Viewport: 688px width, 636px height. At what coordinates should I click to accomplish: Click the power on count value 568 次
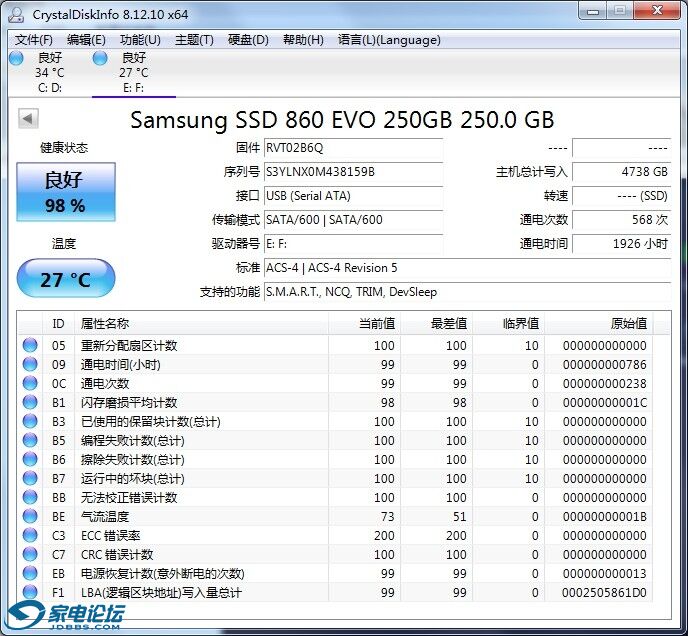point(622,219)
